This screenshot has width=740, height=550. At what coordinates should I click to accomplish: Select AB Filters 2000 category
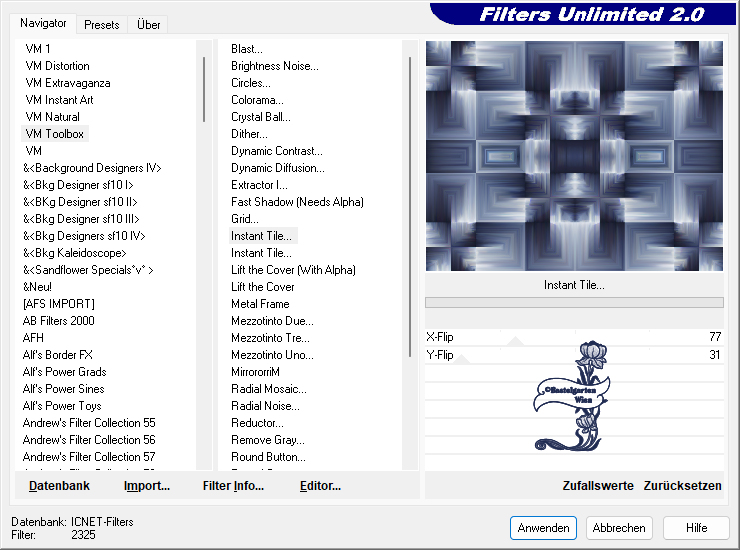(59, 321)
